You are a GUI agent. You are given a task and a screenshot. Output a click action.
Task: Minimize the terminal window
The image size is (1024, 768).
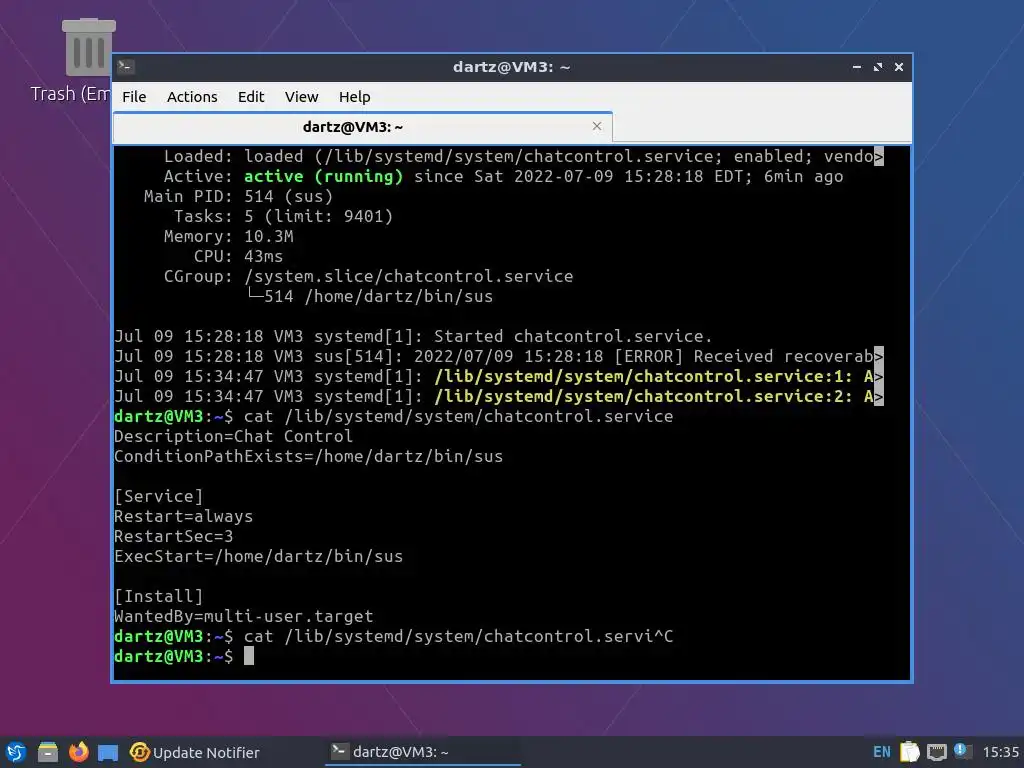(857, 67)
